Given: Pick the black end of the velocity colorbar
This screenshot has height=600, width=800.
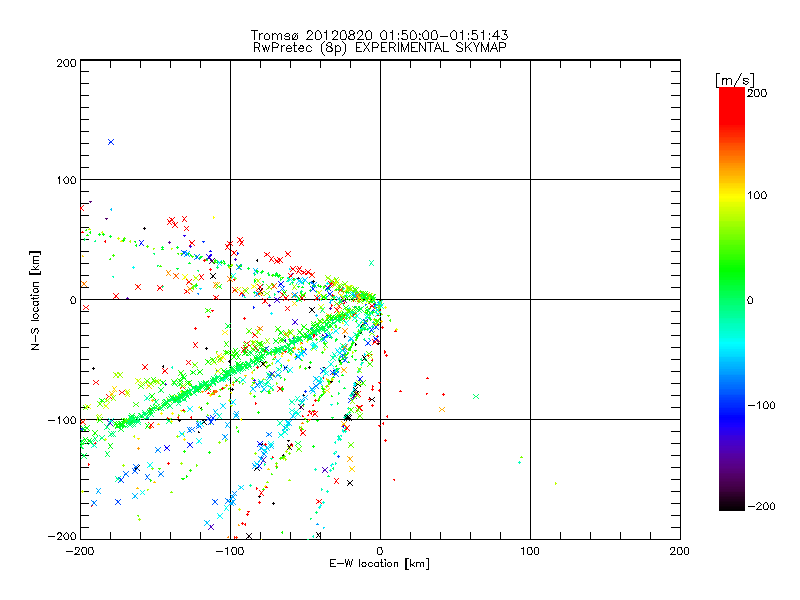Looking at the screenshot, I should [732, 503].
